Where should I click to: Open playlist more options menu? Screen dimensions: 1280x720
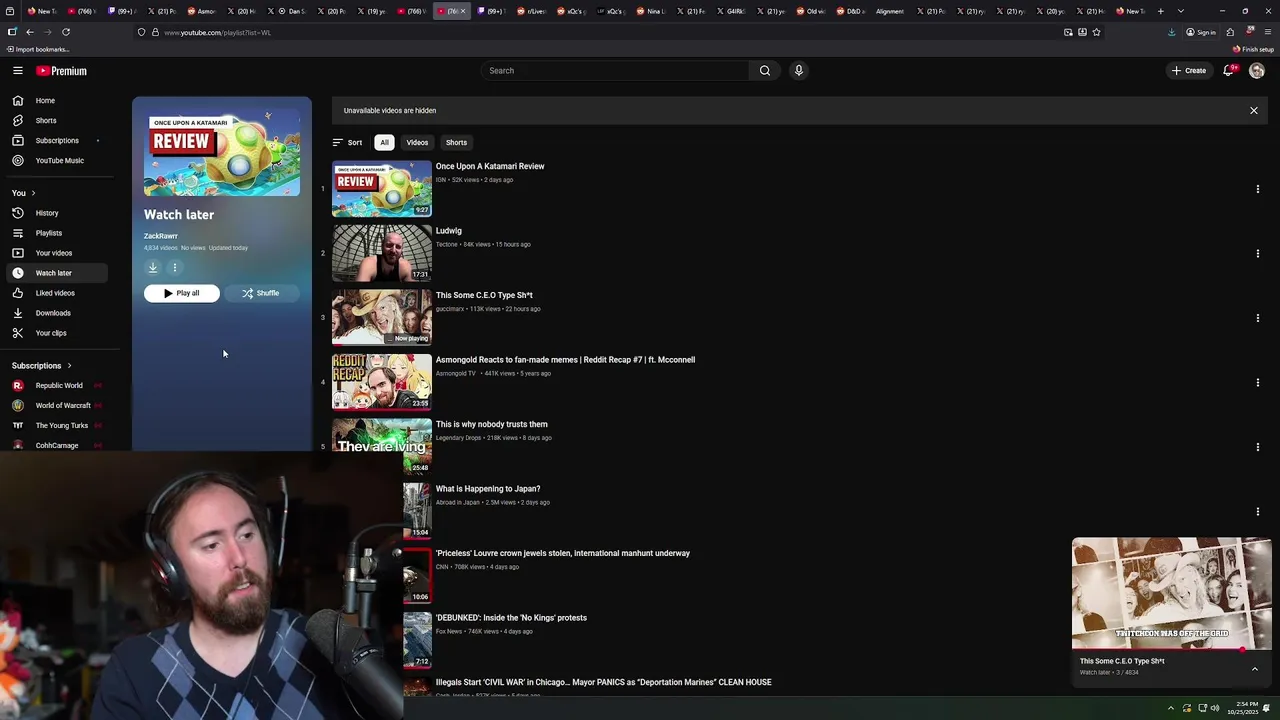pos(174,267)
